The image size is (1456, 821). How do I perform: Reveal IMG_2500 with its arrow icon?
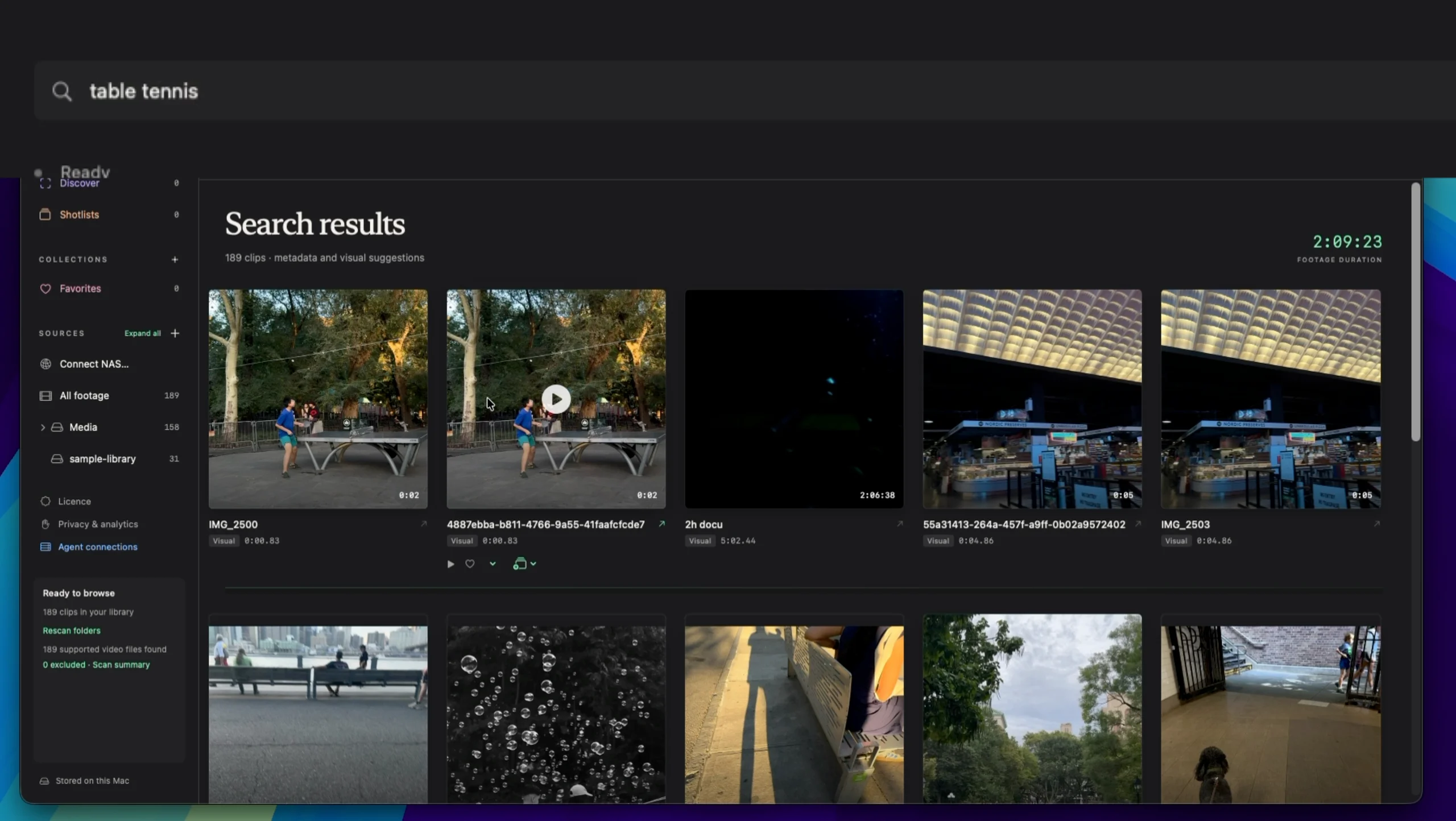click(424, 524)
